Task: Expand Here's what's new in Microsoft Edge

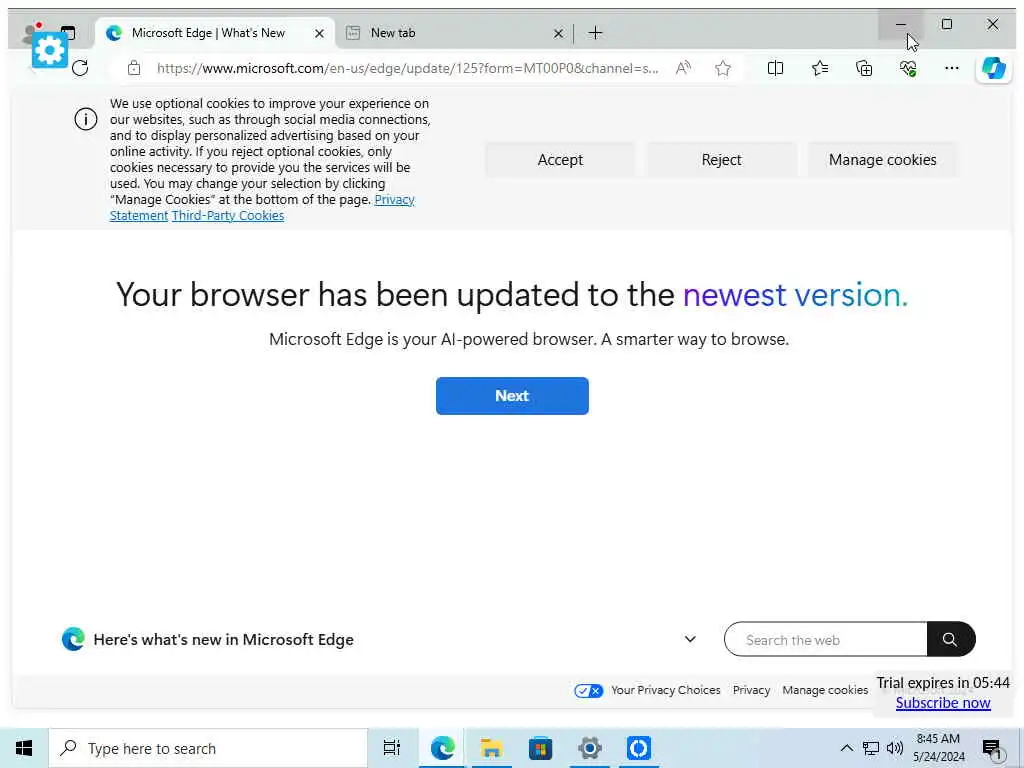Action: [690, 639]
